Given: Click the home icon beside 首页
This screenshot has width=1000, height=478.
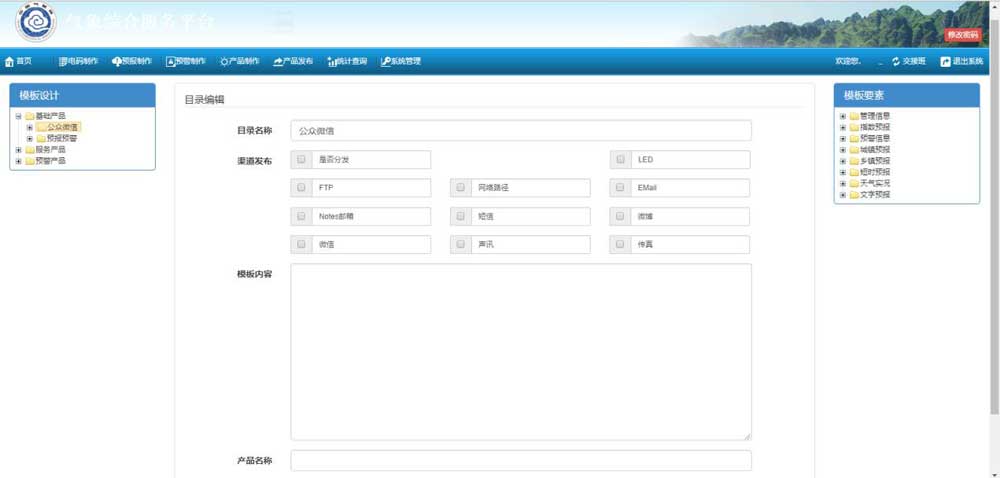Looking at the screenshot, I should coord(9,62).
